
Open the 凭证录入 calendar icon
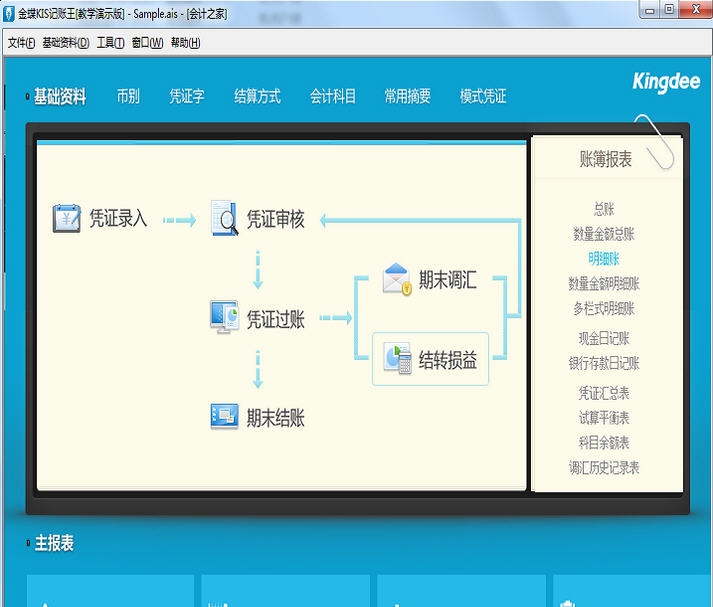click(x=67, y=219)
